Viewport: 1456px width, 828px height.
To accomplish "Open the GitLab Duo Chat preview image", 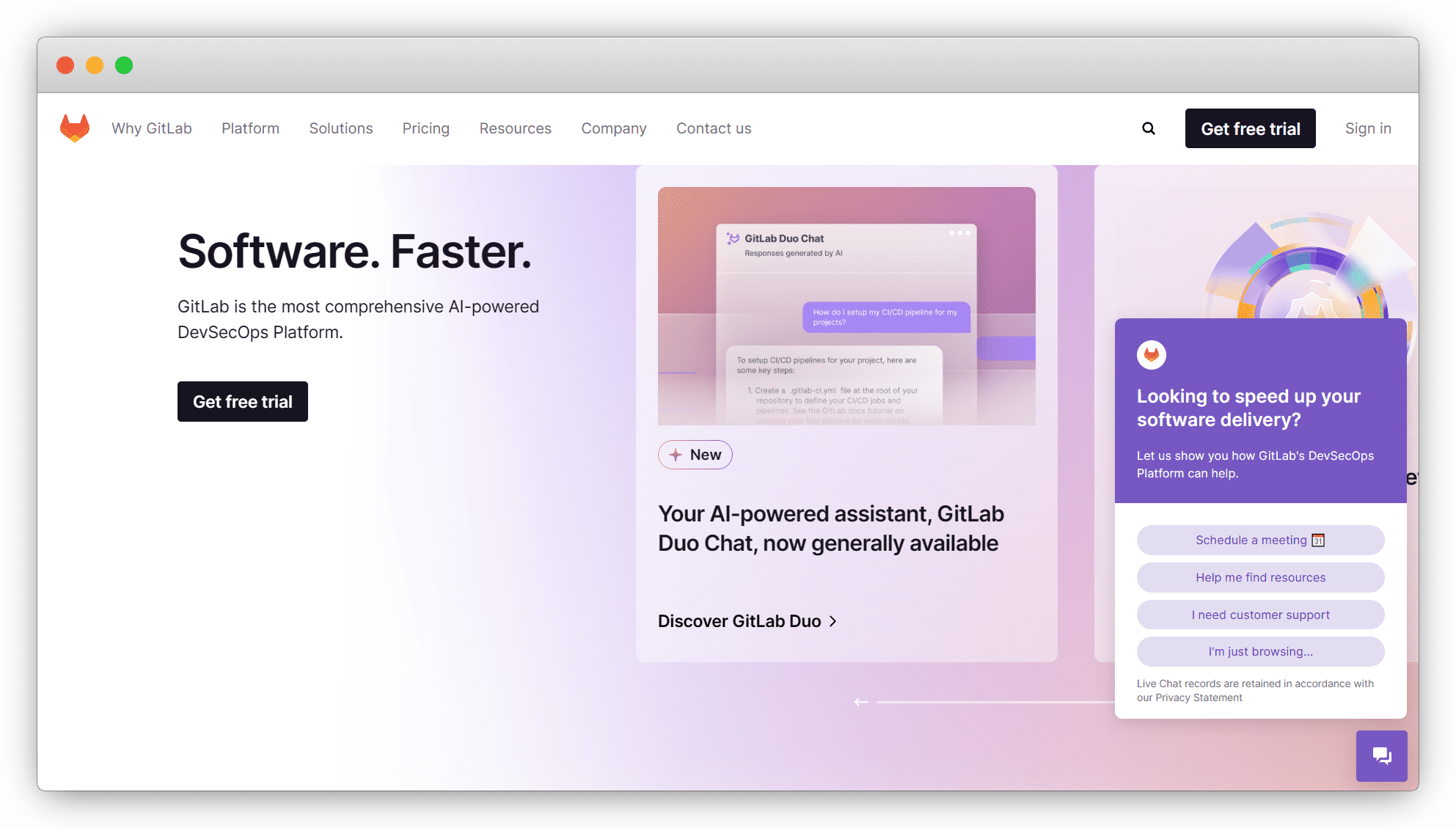I will 846,306.
